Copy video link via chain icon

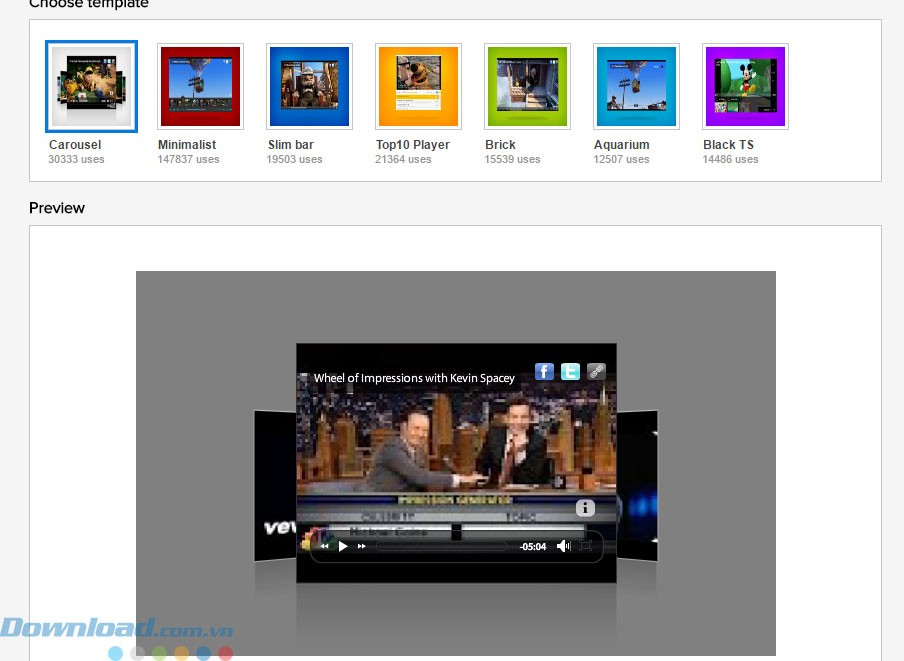596,372
